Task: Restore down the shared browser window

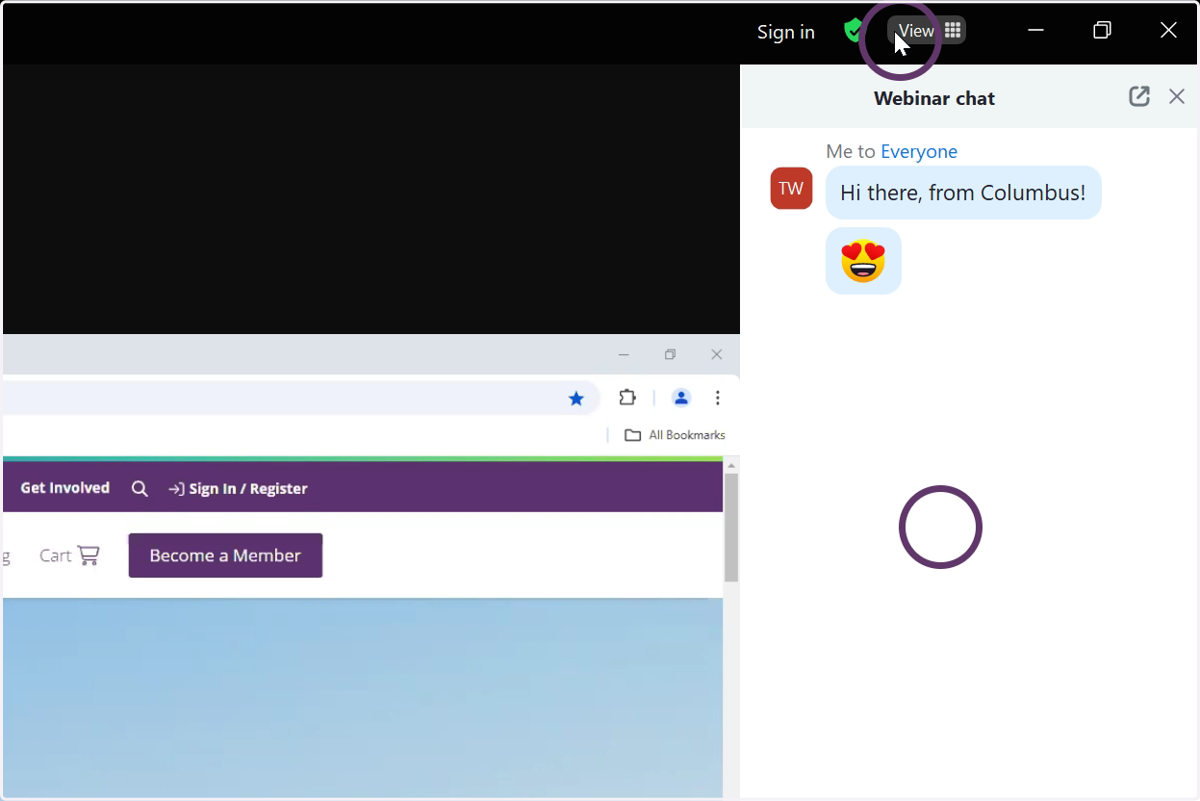Action: (670, 354)
